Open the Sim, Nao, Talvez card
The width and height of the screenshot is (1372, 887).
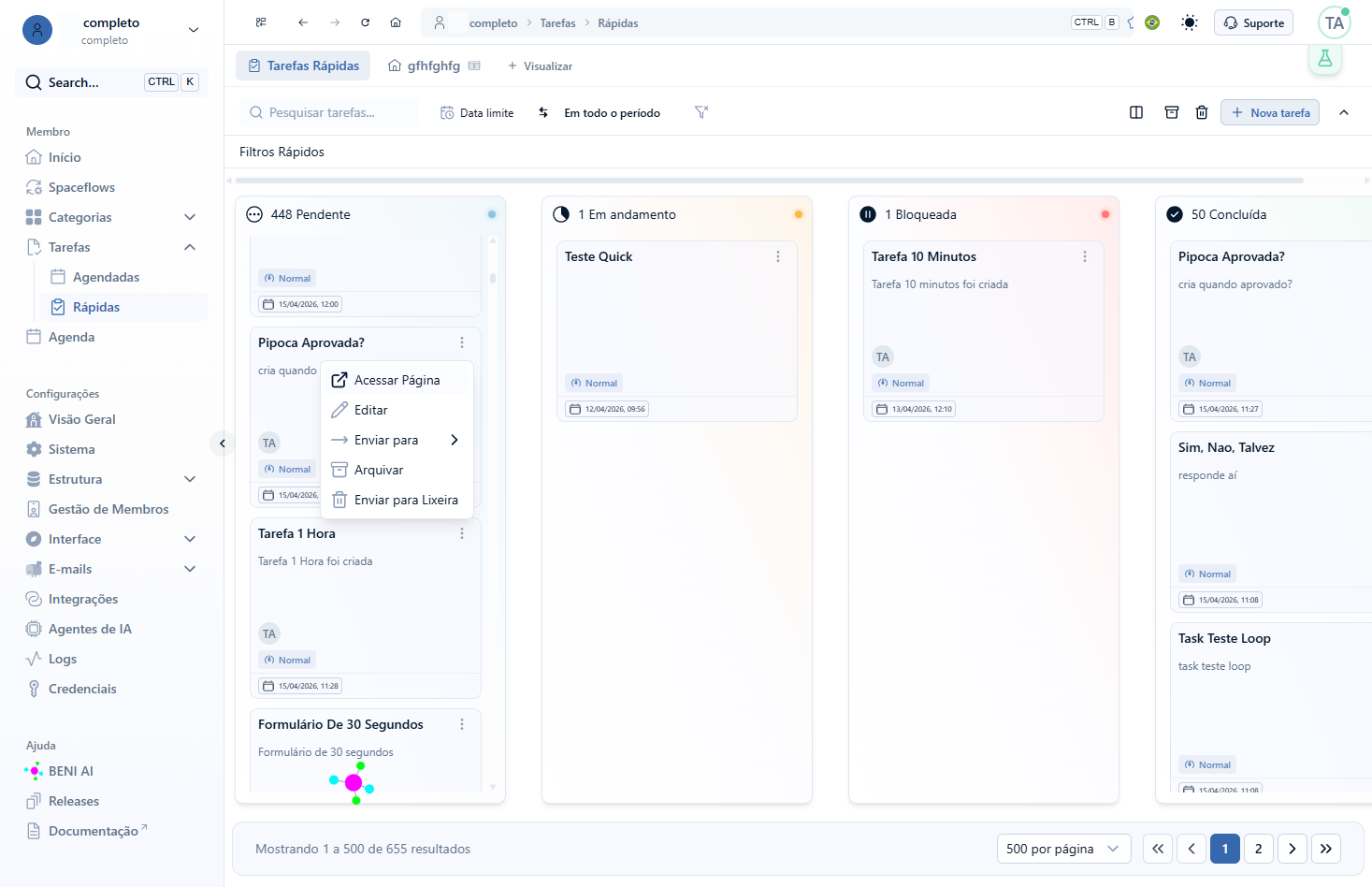pos(1271,522)
